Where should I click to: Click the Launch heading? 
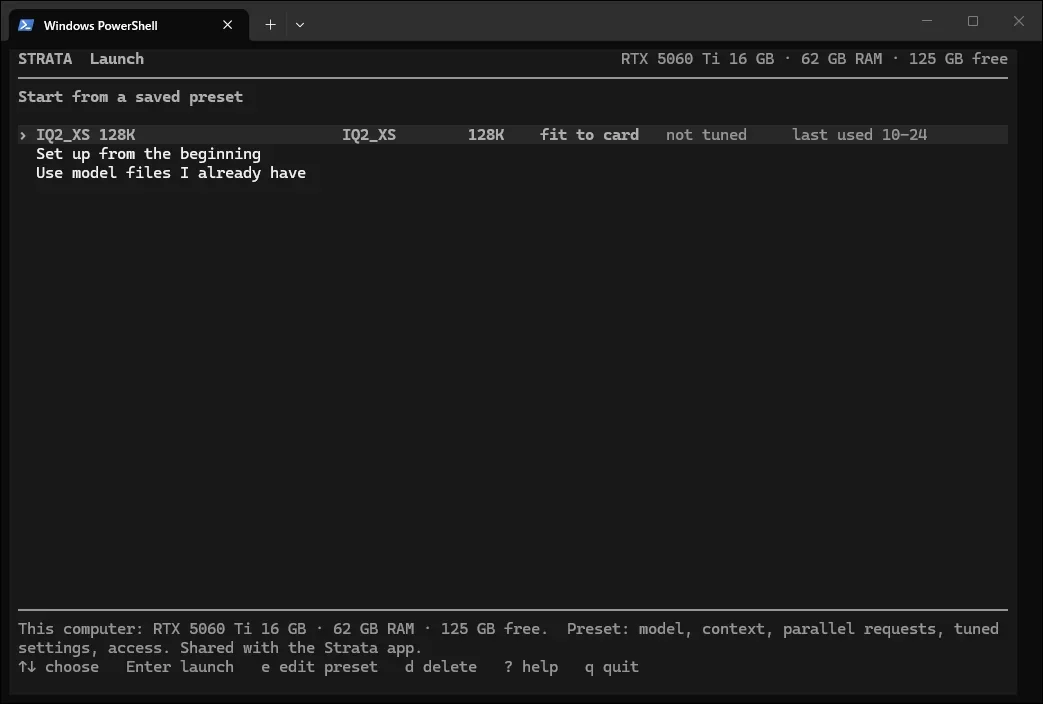(x=116, y=59)
